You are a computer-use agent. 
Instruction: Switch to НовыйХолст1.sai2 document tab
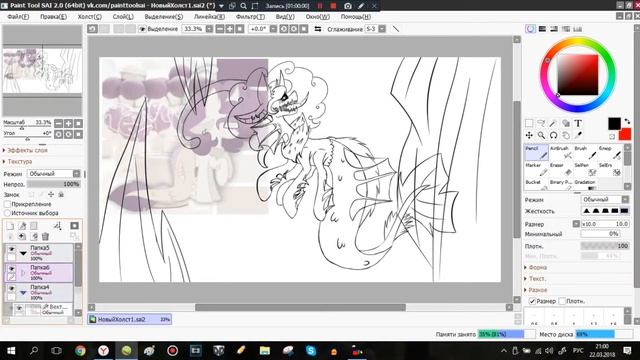click(130, 319)
